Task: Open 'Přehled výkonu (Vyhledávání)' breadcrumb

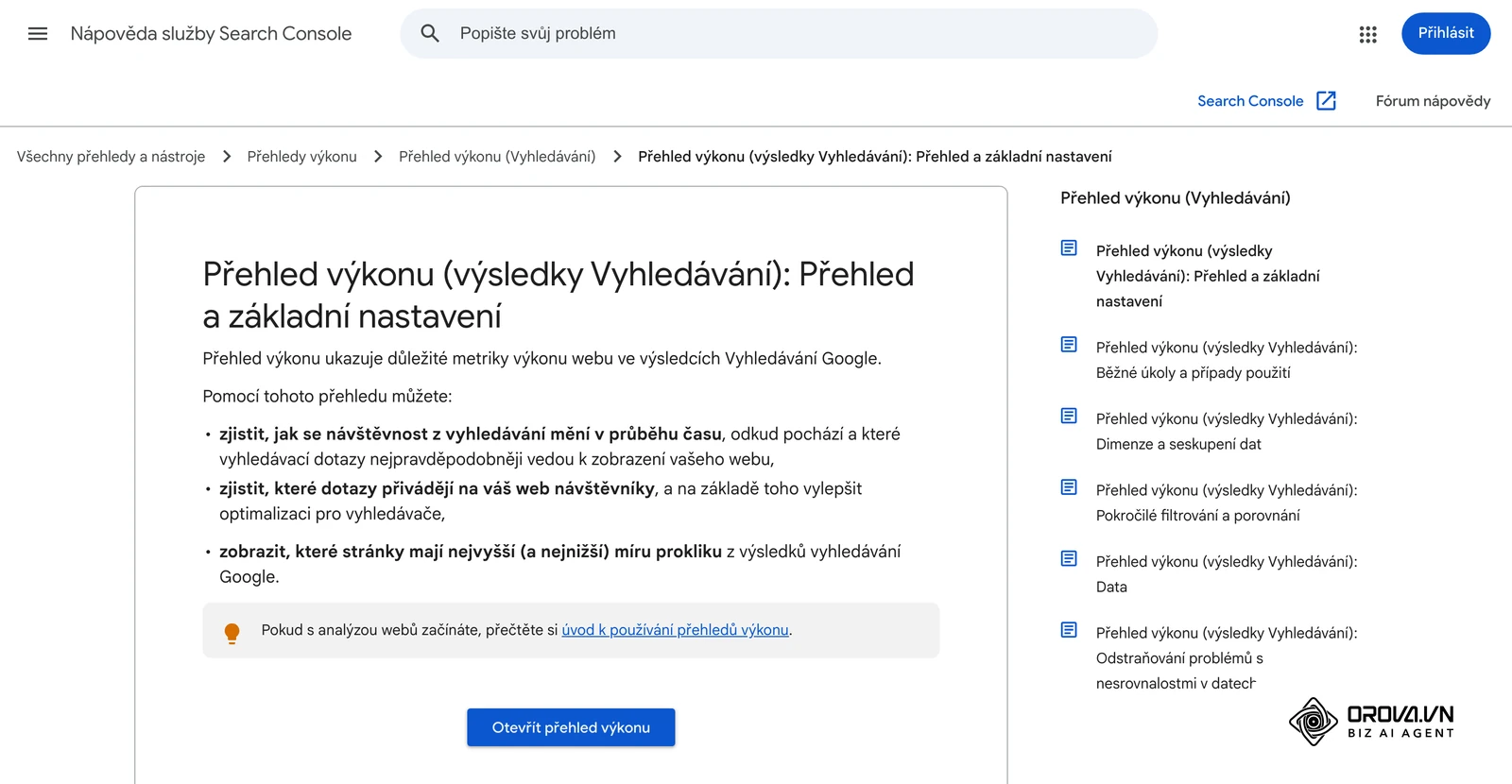Action: tap(497, 157)
